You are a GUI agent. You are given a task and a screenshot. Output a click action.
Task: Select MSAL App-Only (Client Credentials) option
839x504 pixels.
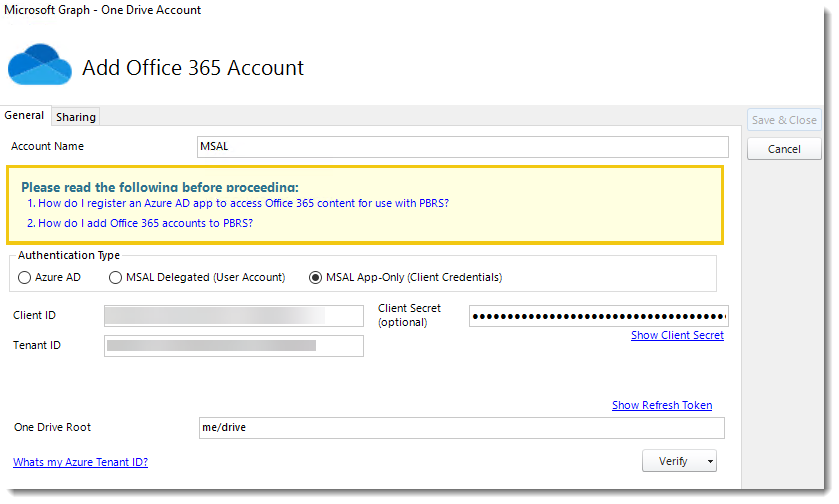tap(317, 277)
